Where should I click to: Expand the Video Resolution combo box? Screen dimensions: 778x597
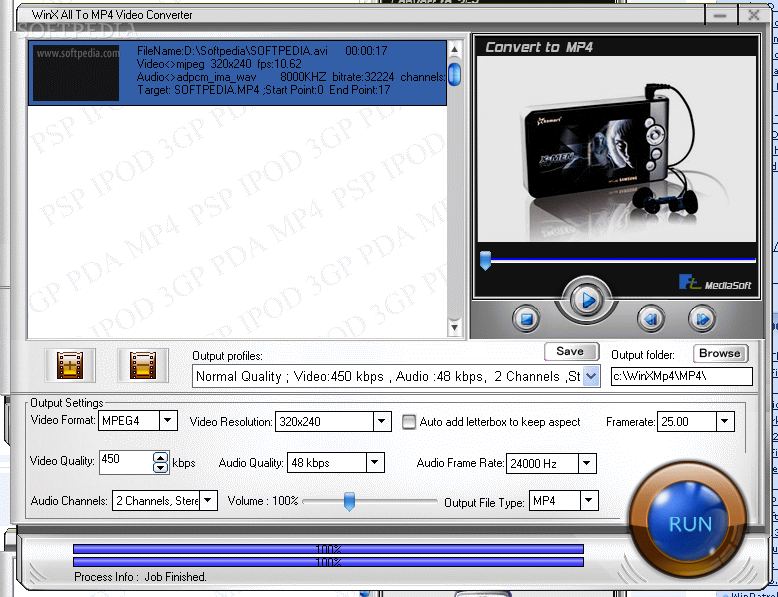pyautogui.click(x=381, y=422)
